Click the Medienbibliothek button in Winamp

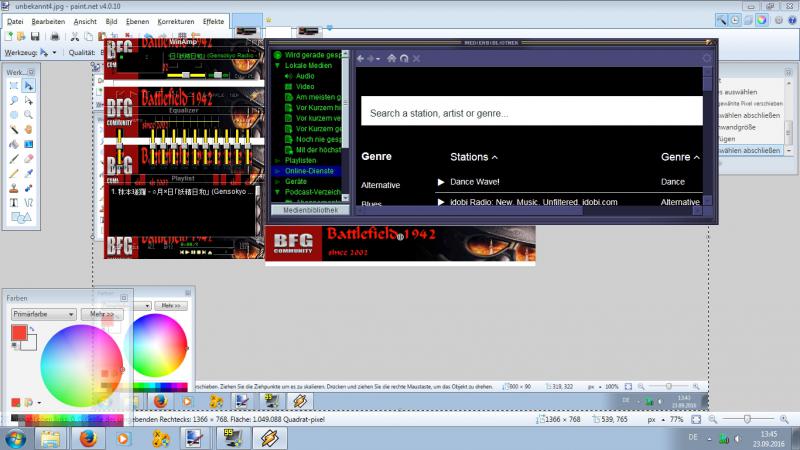310,210
